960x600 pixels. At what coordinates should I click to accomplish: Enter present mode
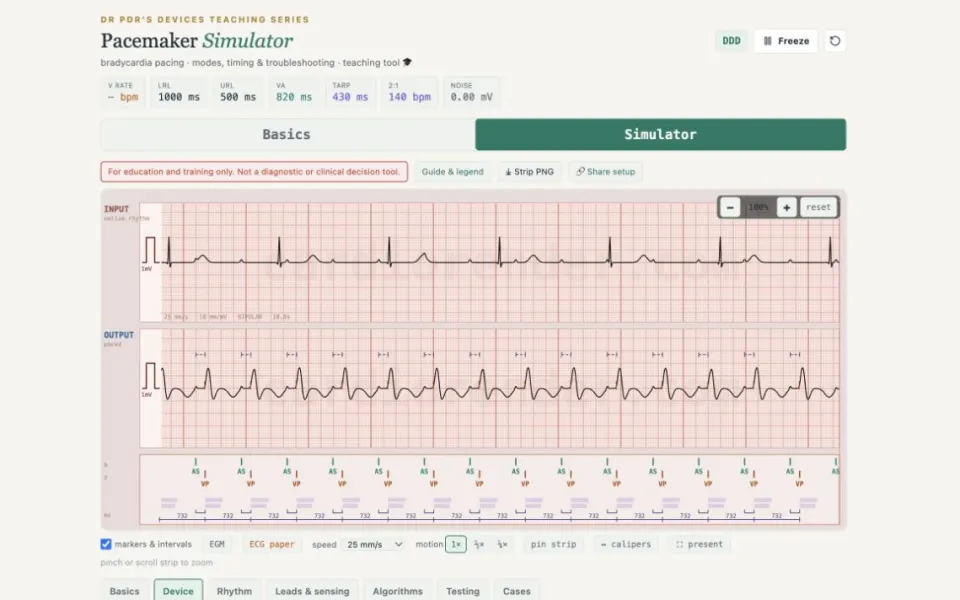click(699, 544)
